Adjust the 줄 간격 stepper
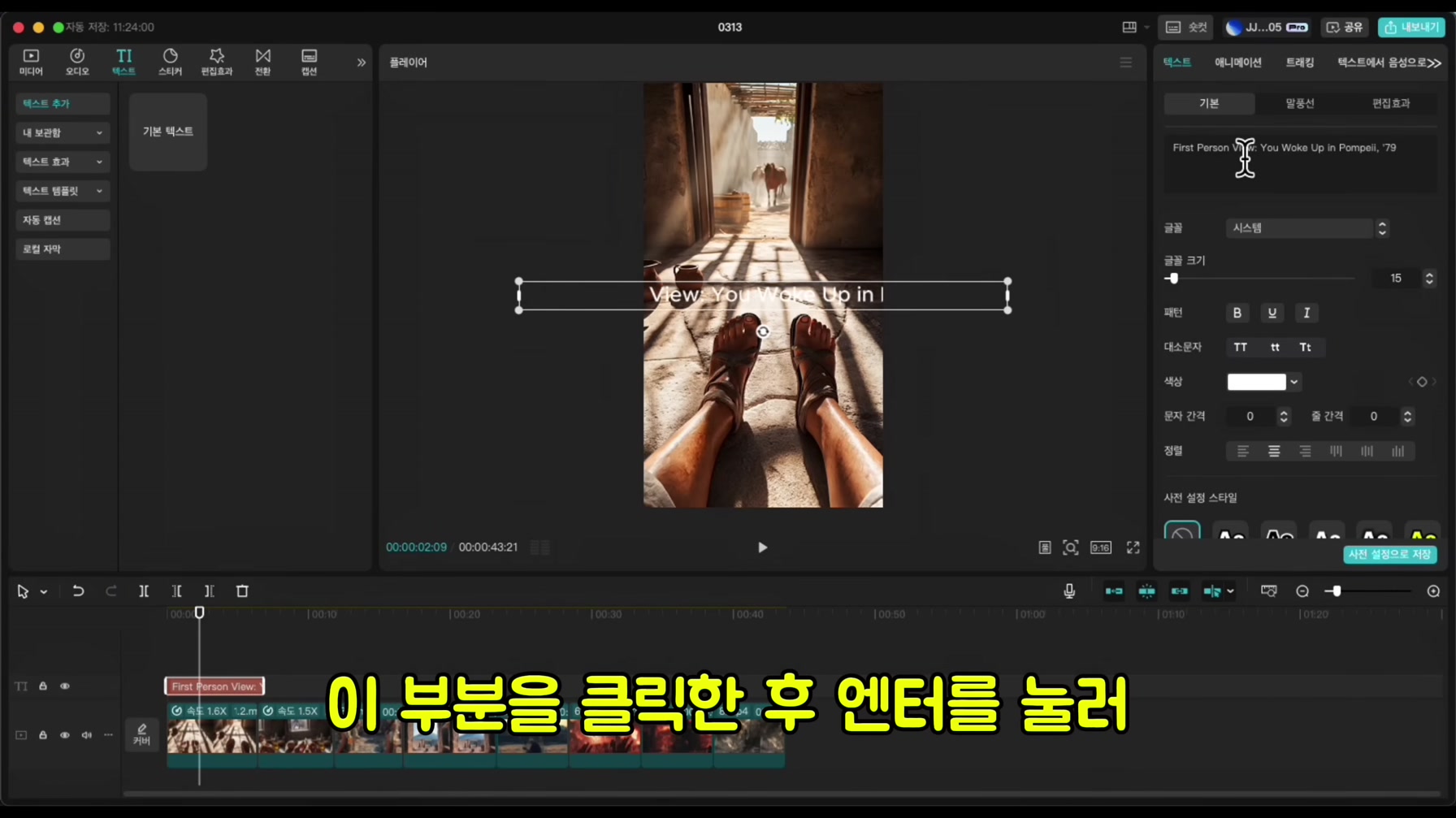The width and height of the screenshot is (1456, 818). 1407,417
